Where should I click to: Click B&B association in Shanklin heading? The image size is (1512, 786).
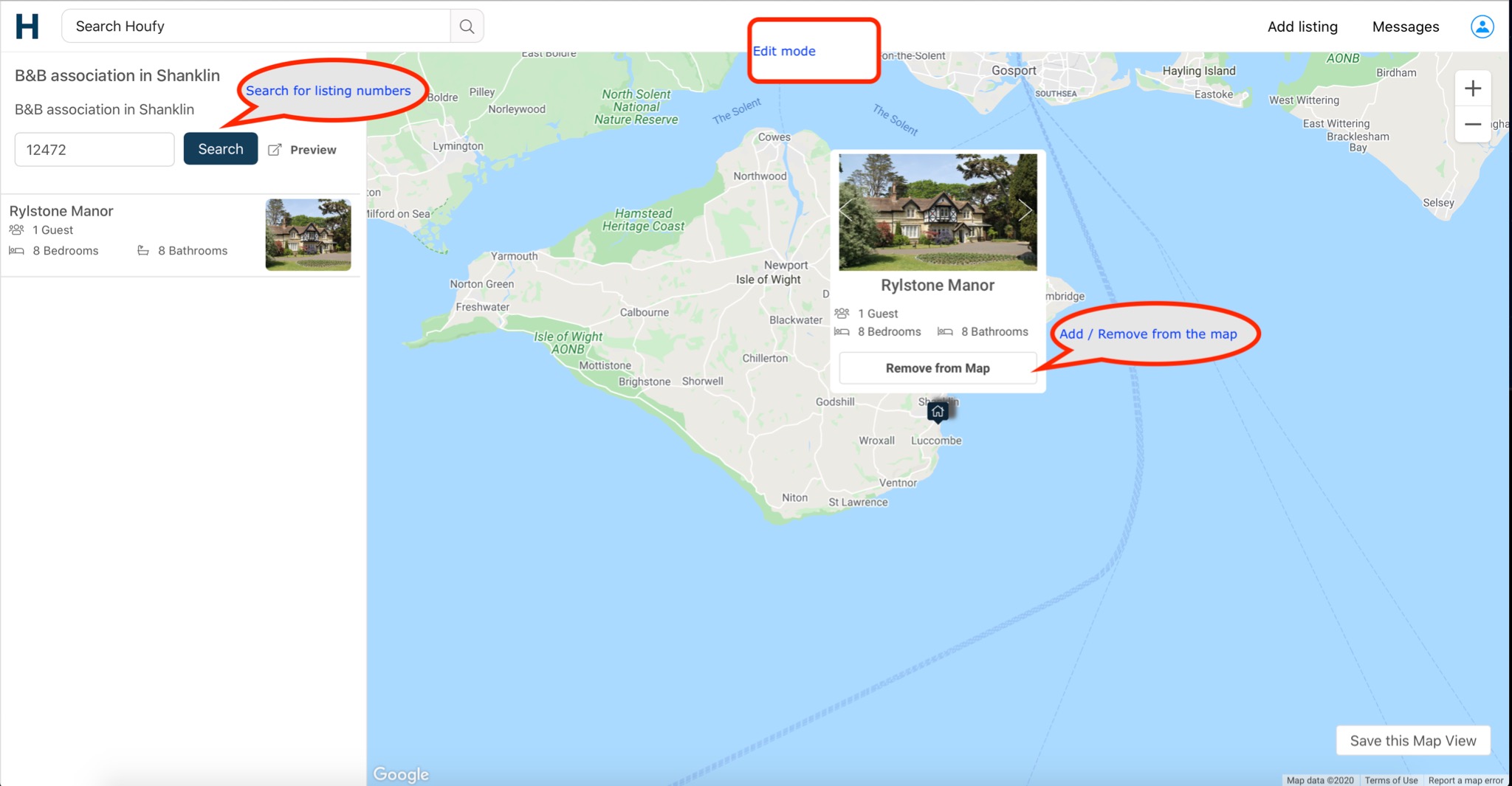pyautogui.click(x=117, y=75)
